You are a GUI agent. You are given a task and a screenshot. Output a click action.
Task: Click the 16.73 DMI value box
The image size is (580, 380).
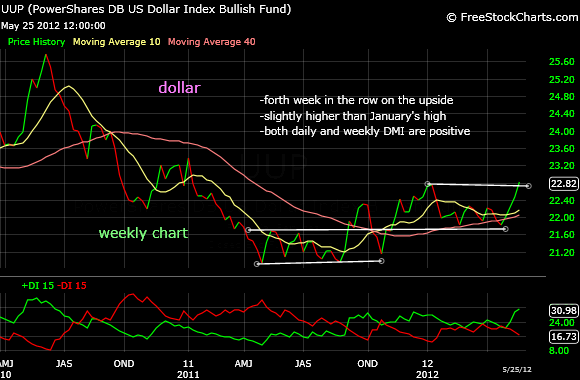pos(564,336)
